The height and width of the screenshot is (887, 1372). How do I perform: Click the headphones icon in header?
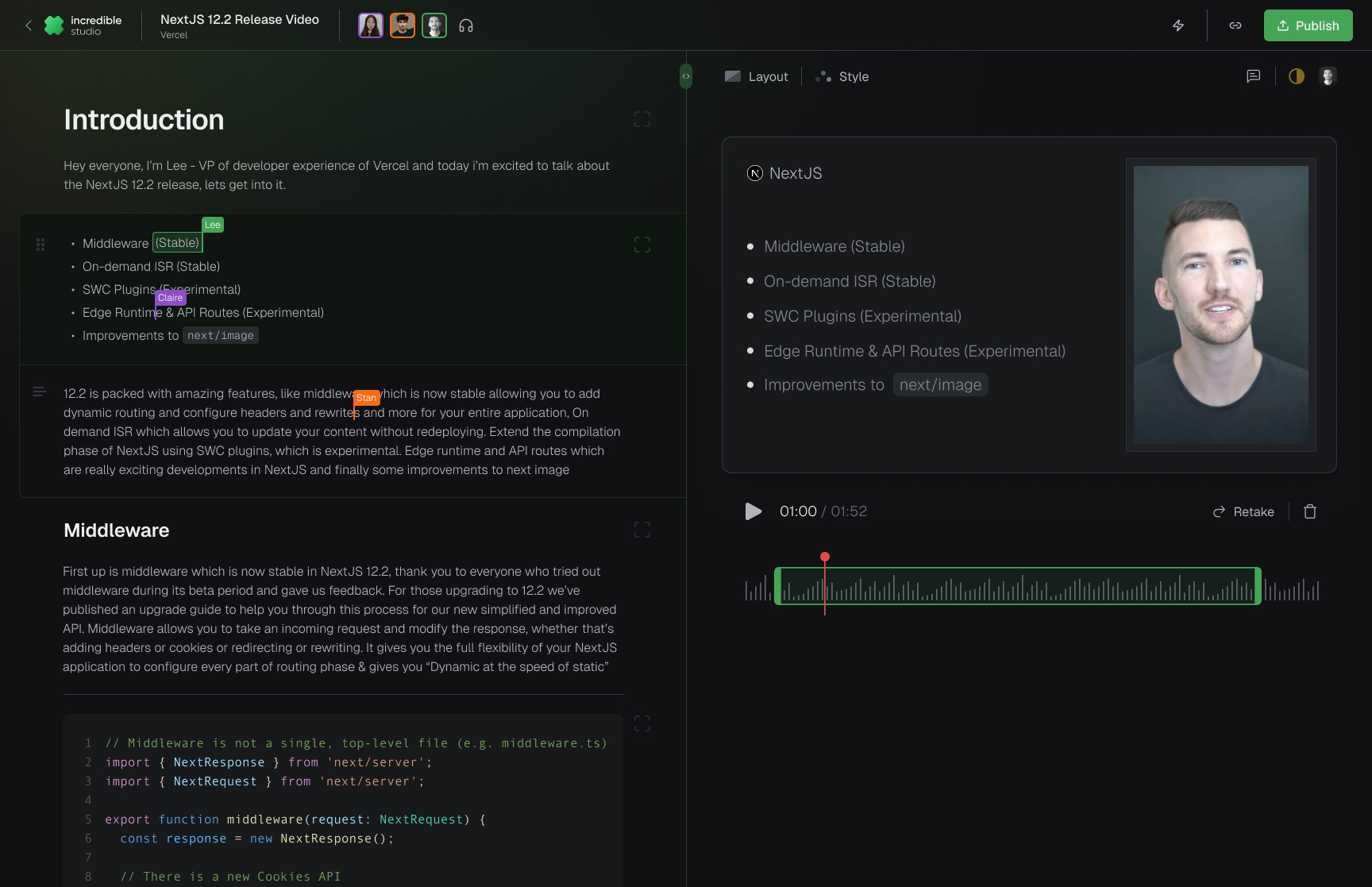(466, 26)
